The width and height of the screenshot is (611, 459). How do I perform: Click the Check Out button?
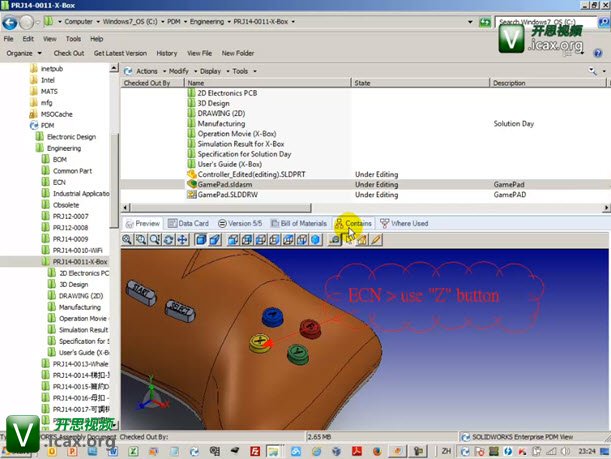[68, 53]
